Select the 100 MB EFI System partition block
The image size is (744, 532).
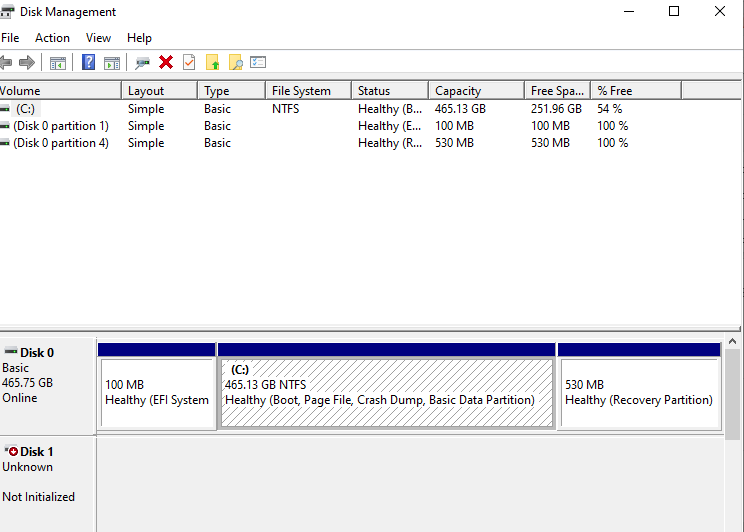tap(157, 392)
